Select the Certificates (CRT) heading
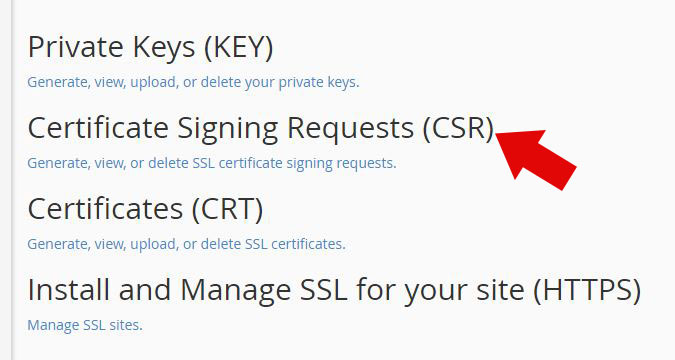 pyautogui.click(x=145, y=209)
